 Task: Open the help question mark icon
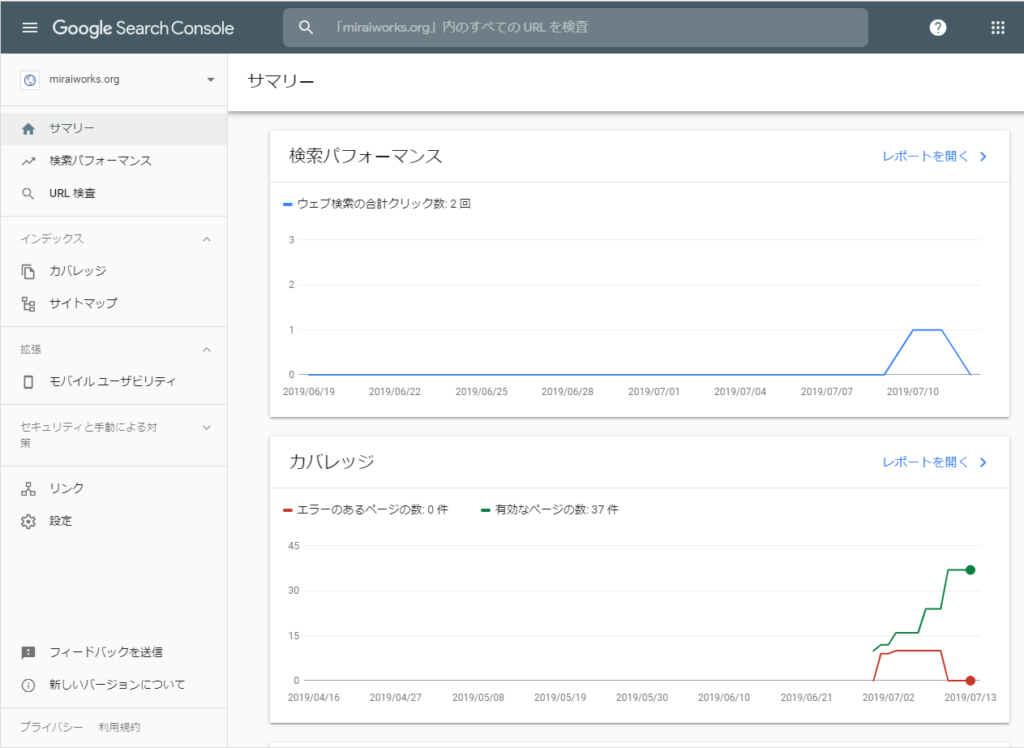[938, 27]
